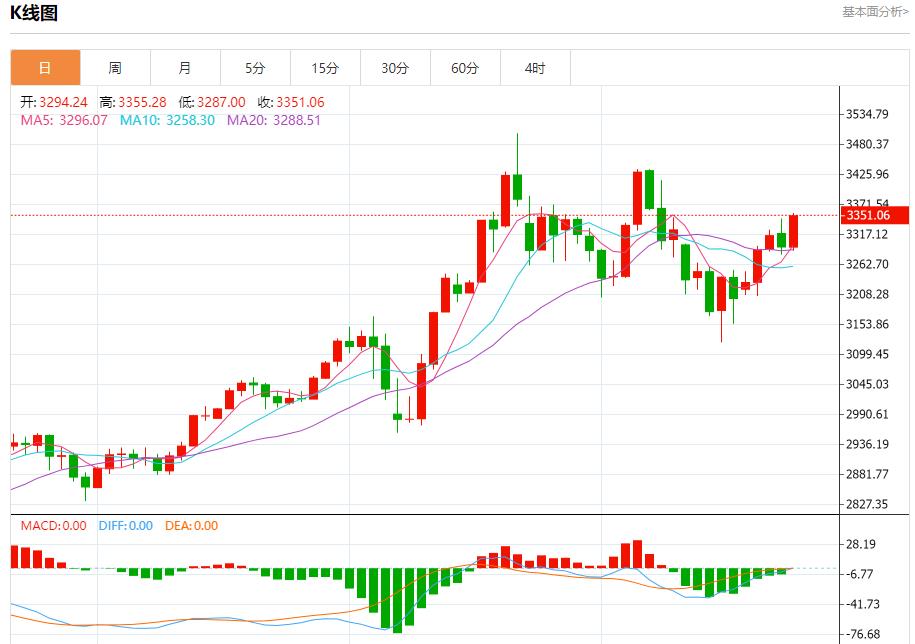The image size is (915, 644).
Task: Click the MA10 indicator value label
Action: pos(167,120)
